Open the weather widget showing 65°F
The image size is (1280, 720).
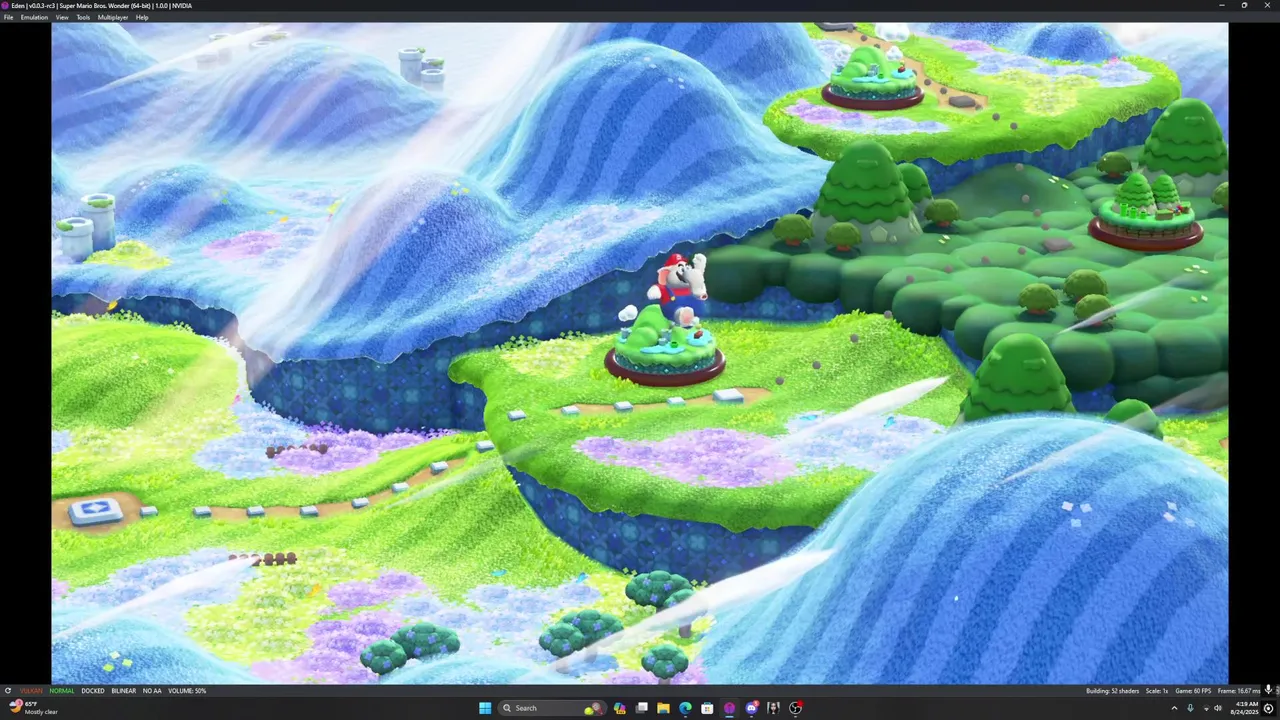(x=34, y=708)
